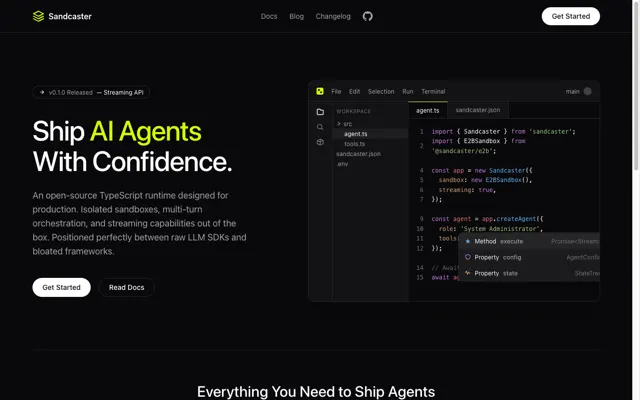The width and height of the screenshot is (640, 400).
Task: Click the page vertical scrollbar thumb
Action: (636, 85)
